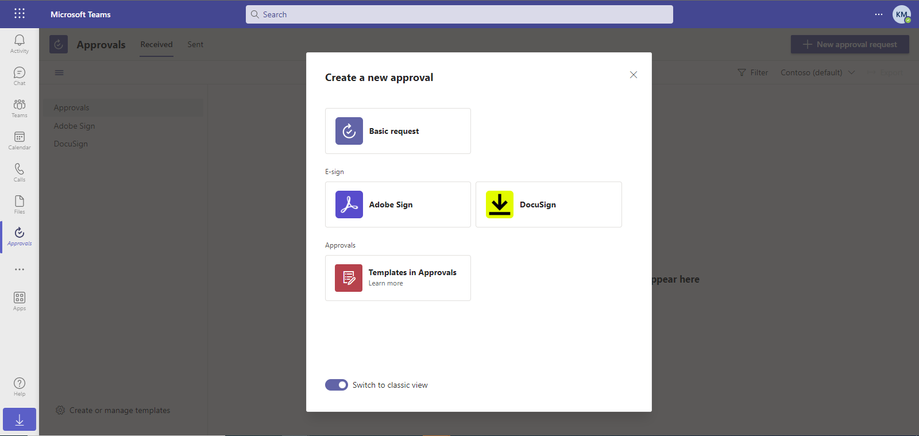Select Approvals in the left rail

pyautogui.click(x=19, y=237)
